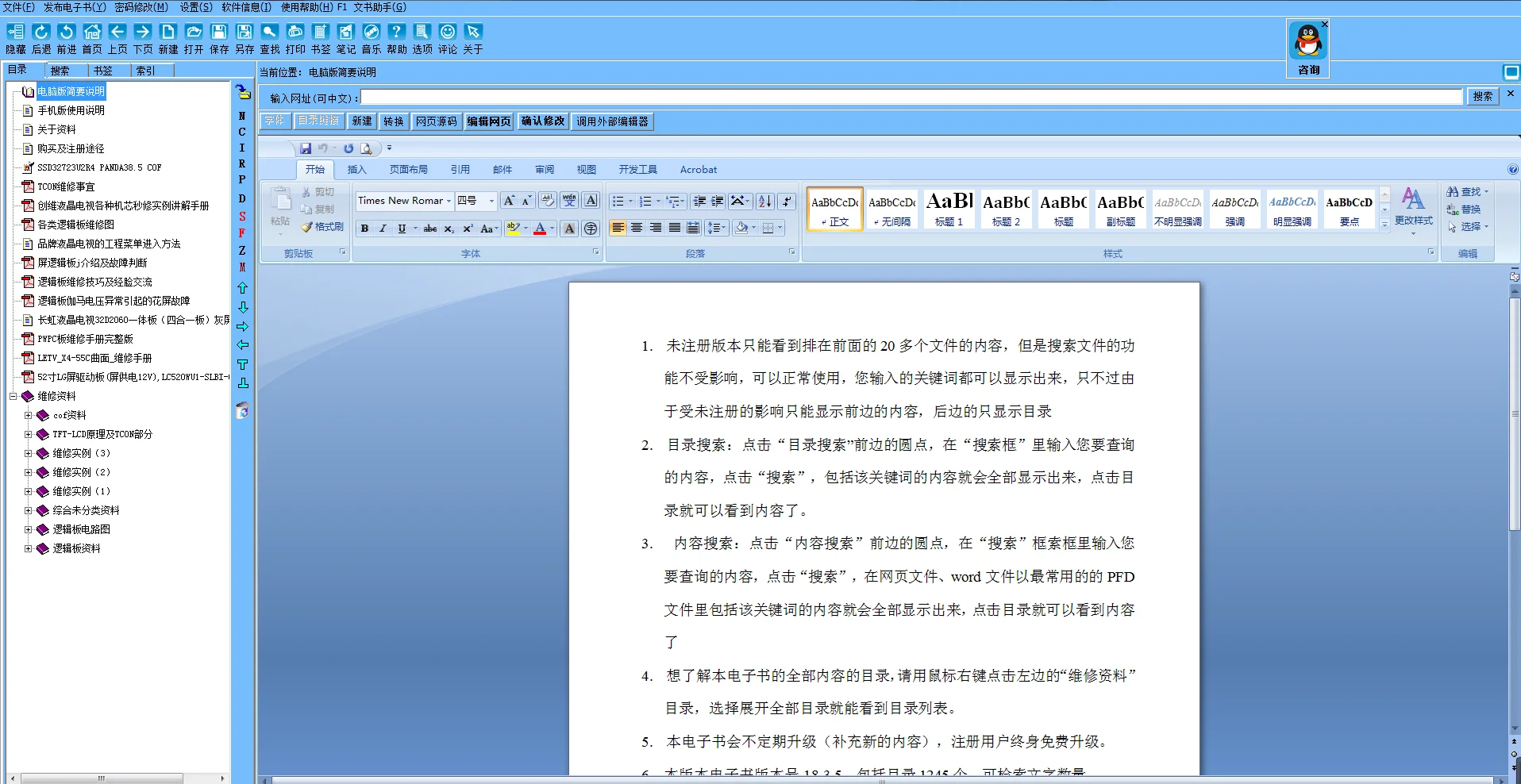This screenshot has width=1521, height=784.
Task: Click the 网页源码 button
Action: [437, 121]
